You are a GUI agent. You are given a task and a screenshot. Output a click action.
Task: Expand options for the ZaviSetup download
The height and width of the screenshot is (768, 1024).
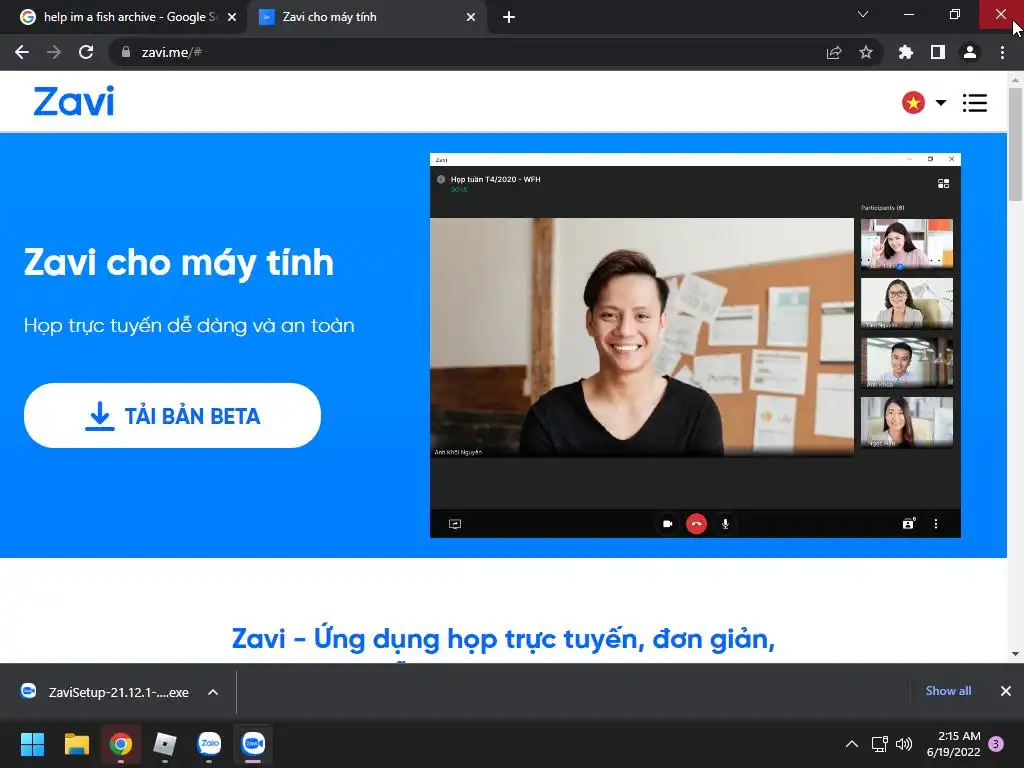click(x=213, y=692)
